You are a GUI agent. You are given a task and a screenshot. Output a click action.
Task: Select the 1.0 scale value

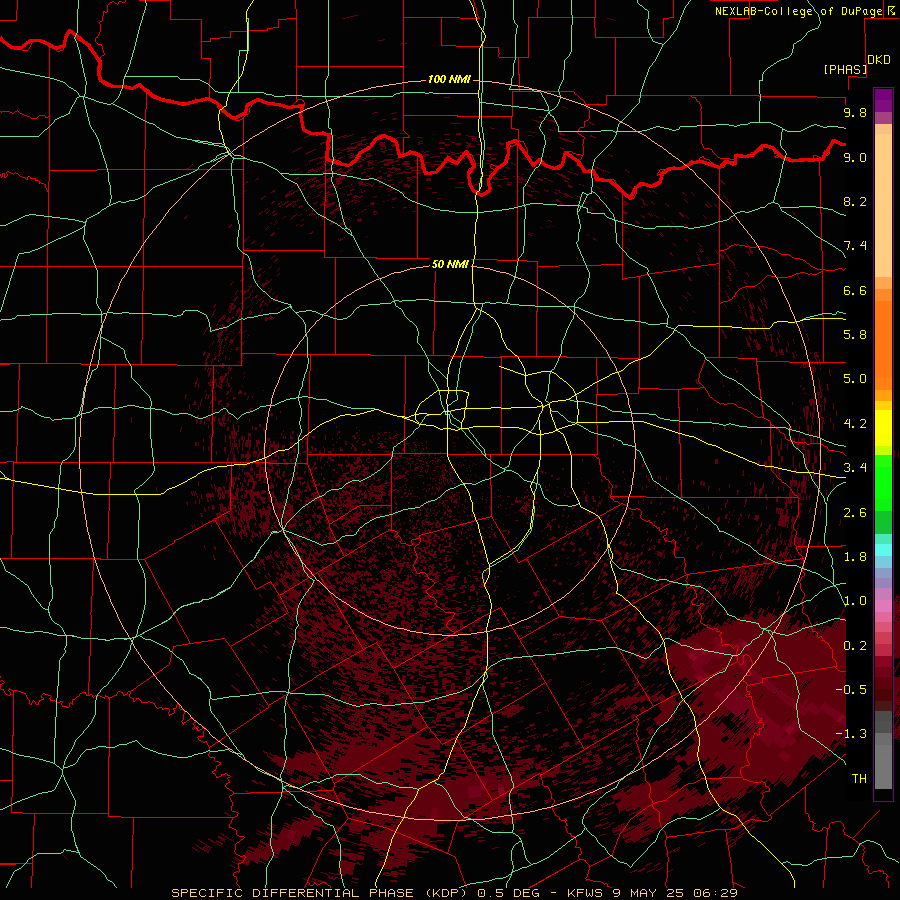pyautogui.click(x=855, y=601)
